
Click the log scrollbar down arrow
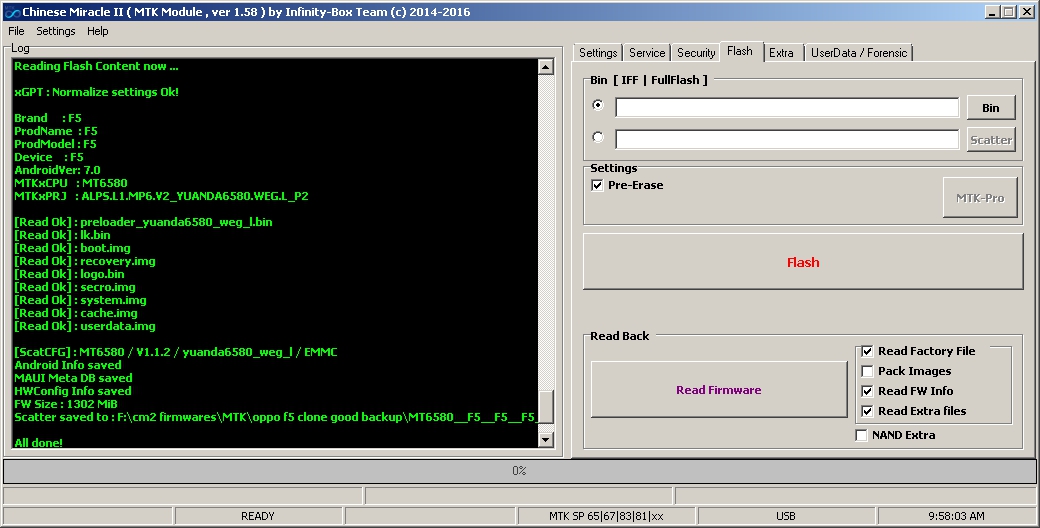[545, 439]
